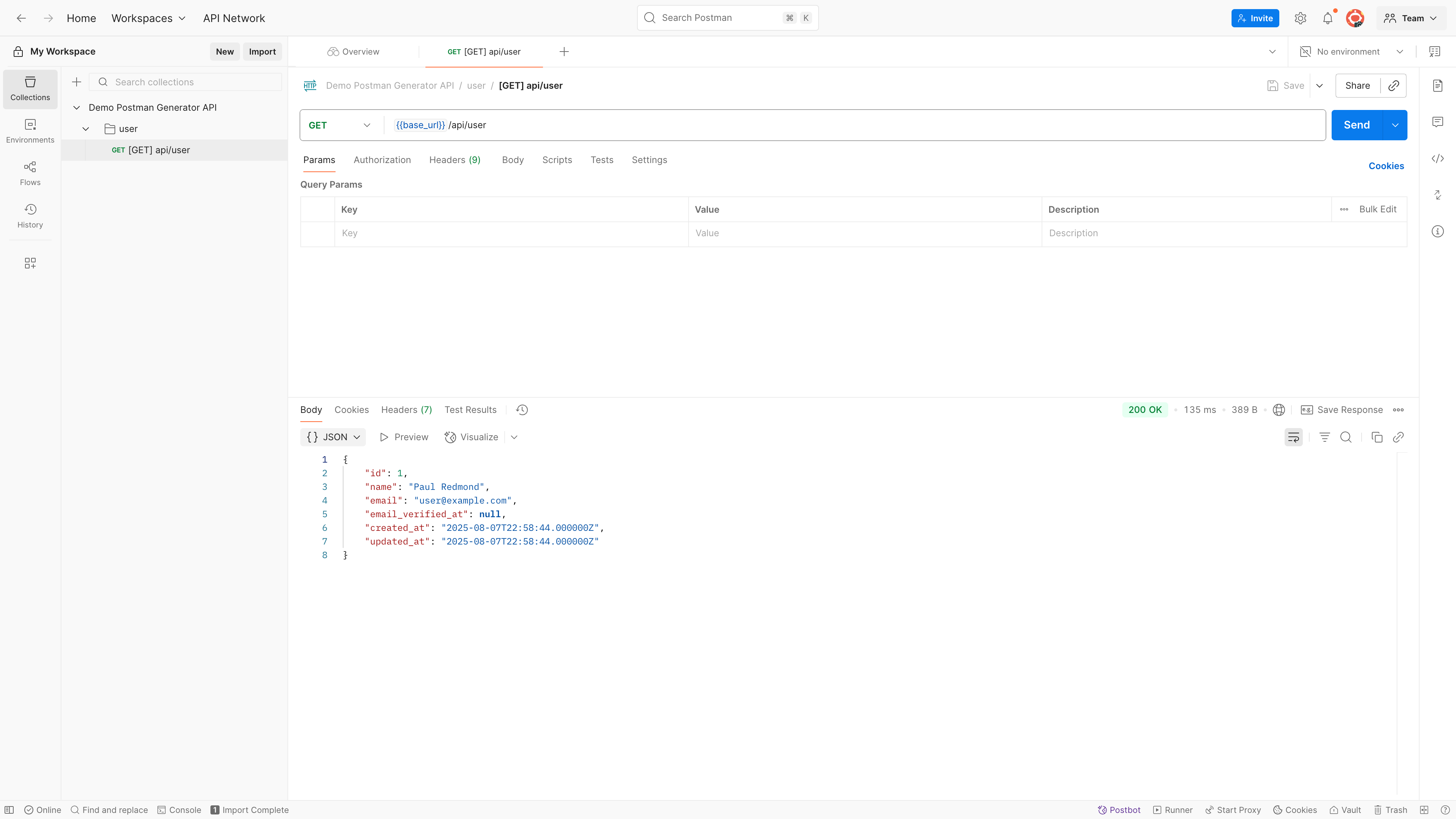Open the network globe icon in response bar
This screenshot has height=819, width=1456.
1279,410
